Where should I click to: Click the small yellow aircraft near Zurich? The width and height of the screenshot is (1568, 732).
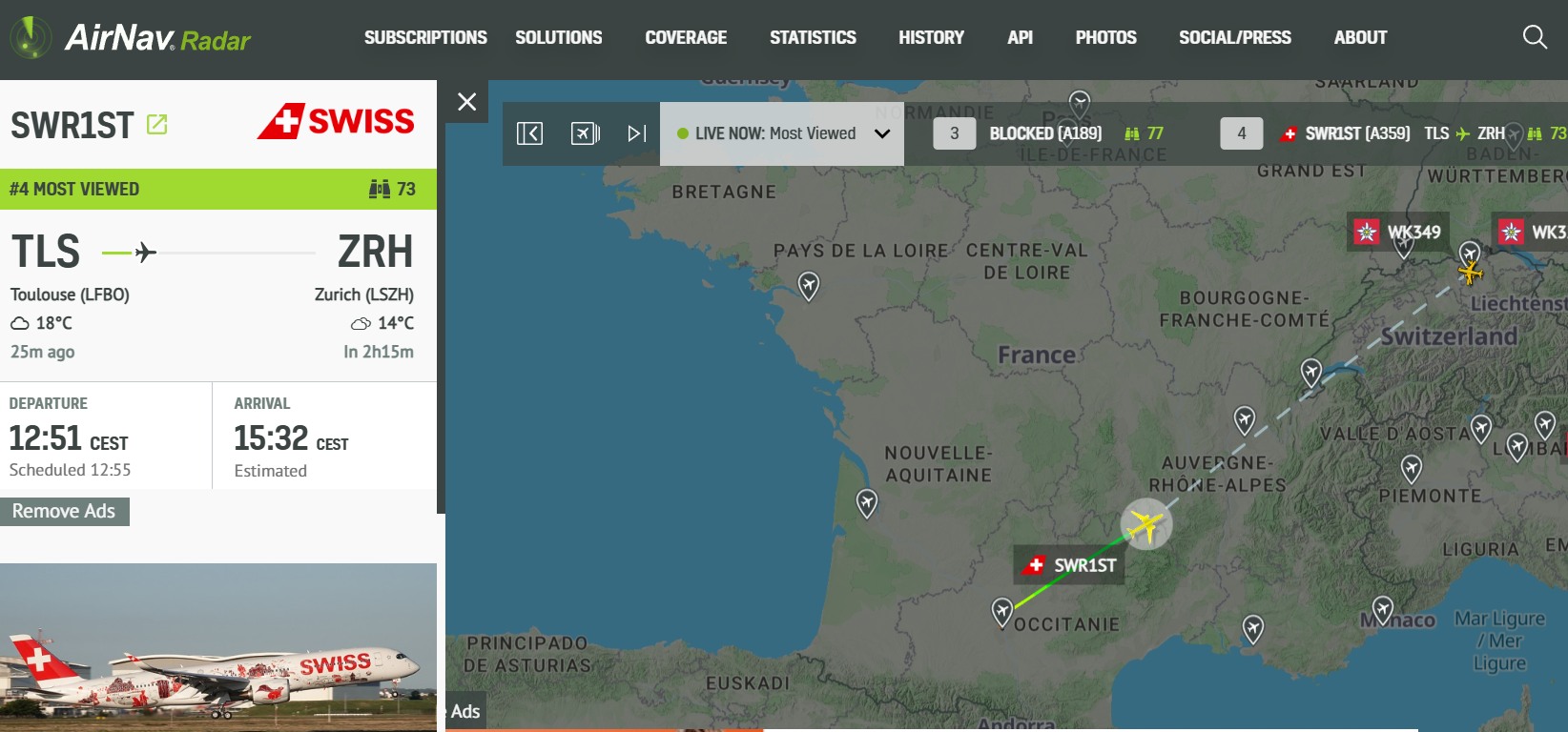point(1471,274)
